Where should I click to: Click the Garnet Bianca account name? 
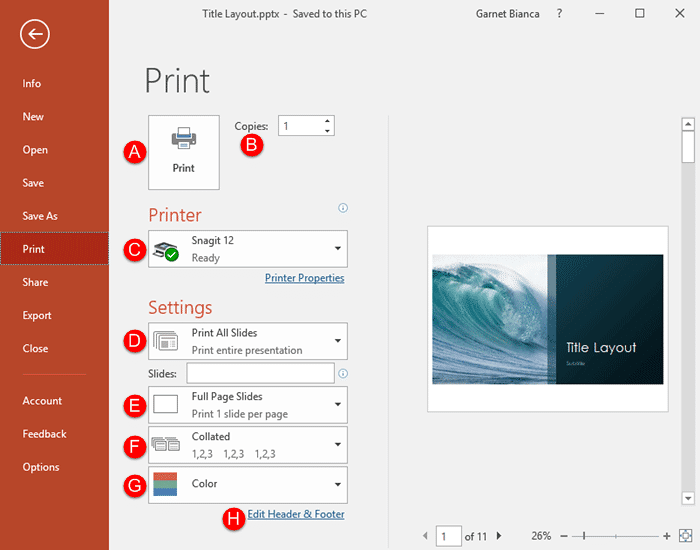(x=508, y=14)
